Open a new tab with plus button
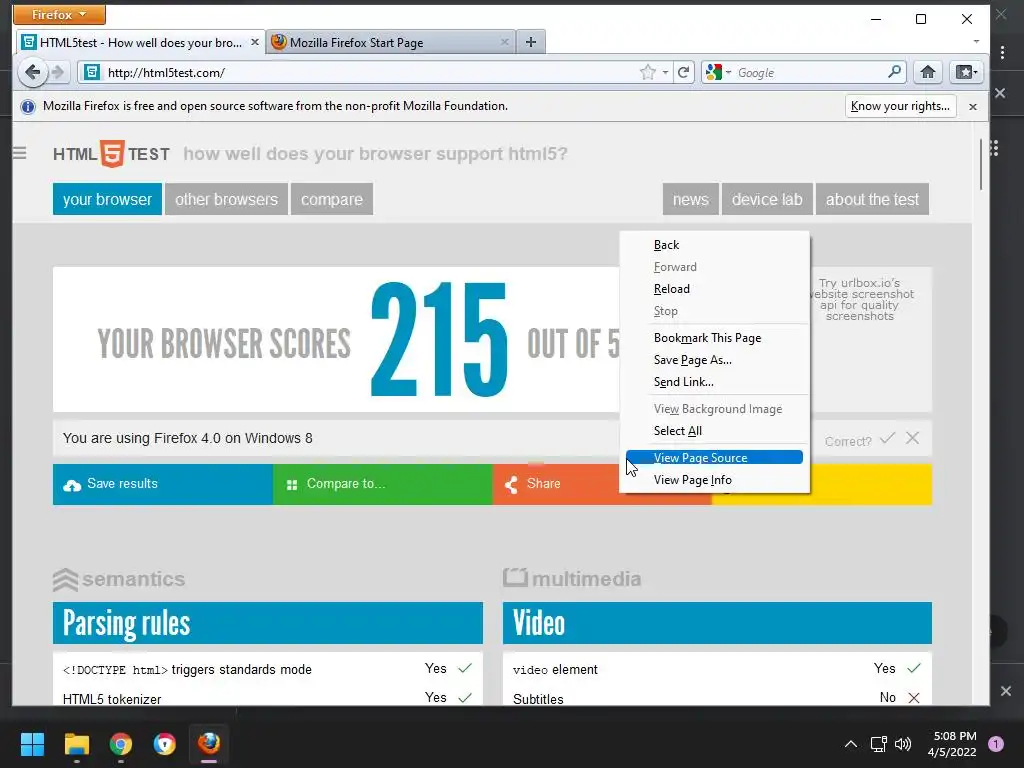 point(531,42)
